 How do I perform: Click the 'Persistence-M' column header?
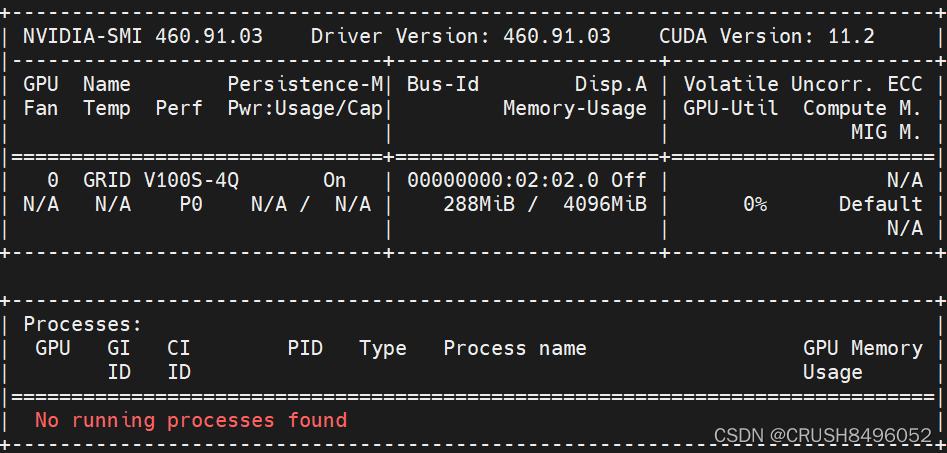(305, 85)
